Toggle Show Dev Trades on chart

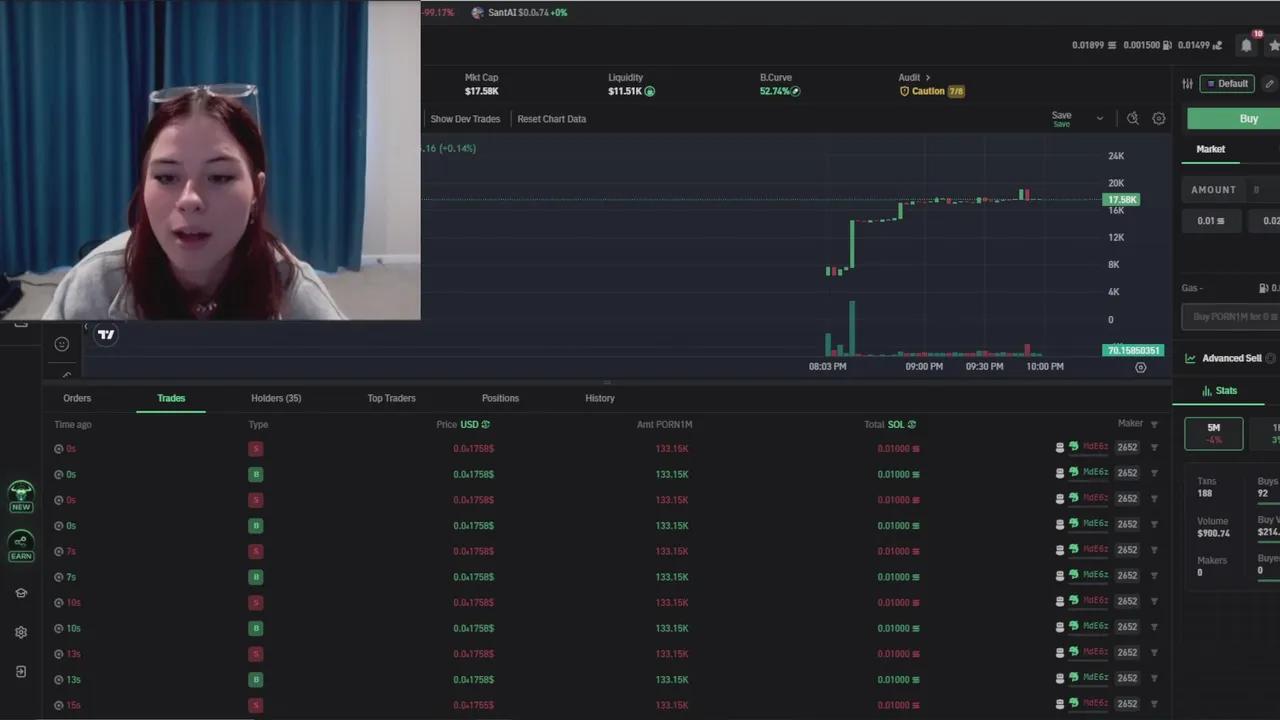[465, 119]
